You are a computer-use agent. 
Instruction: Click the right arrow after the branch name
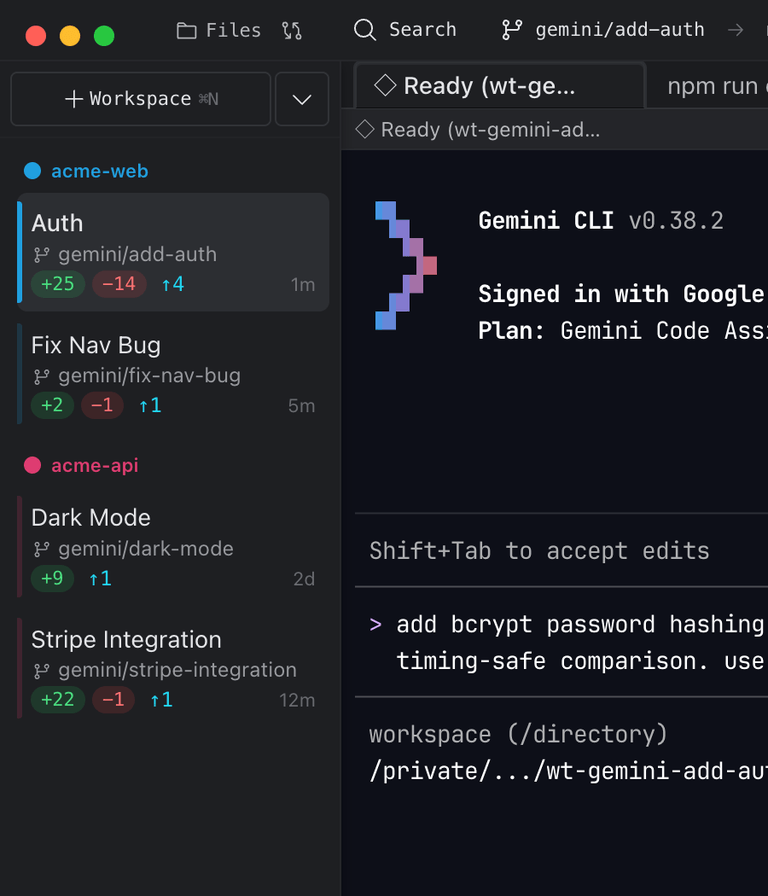click(735, 30)
